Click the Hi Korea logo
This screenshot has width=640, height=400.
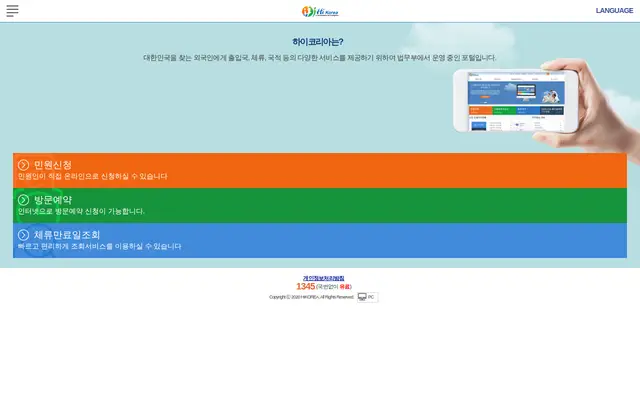[320, 11]
